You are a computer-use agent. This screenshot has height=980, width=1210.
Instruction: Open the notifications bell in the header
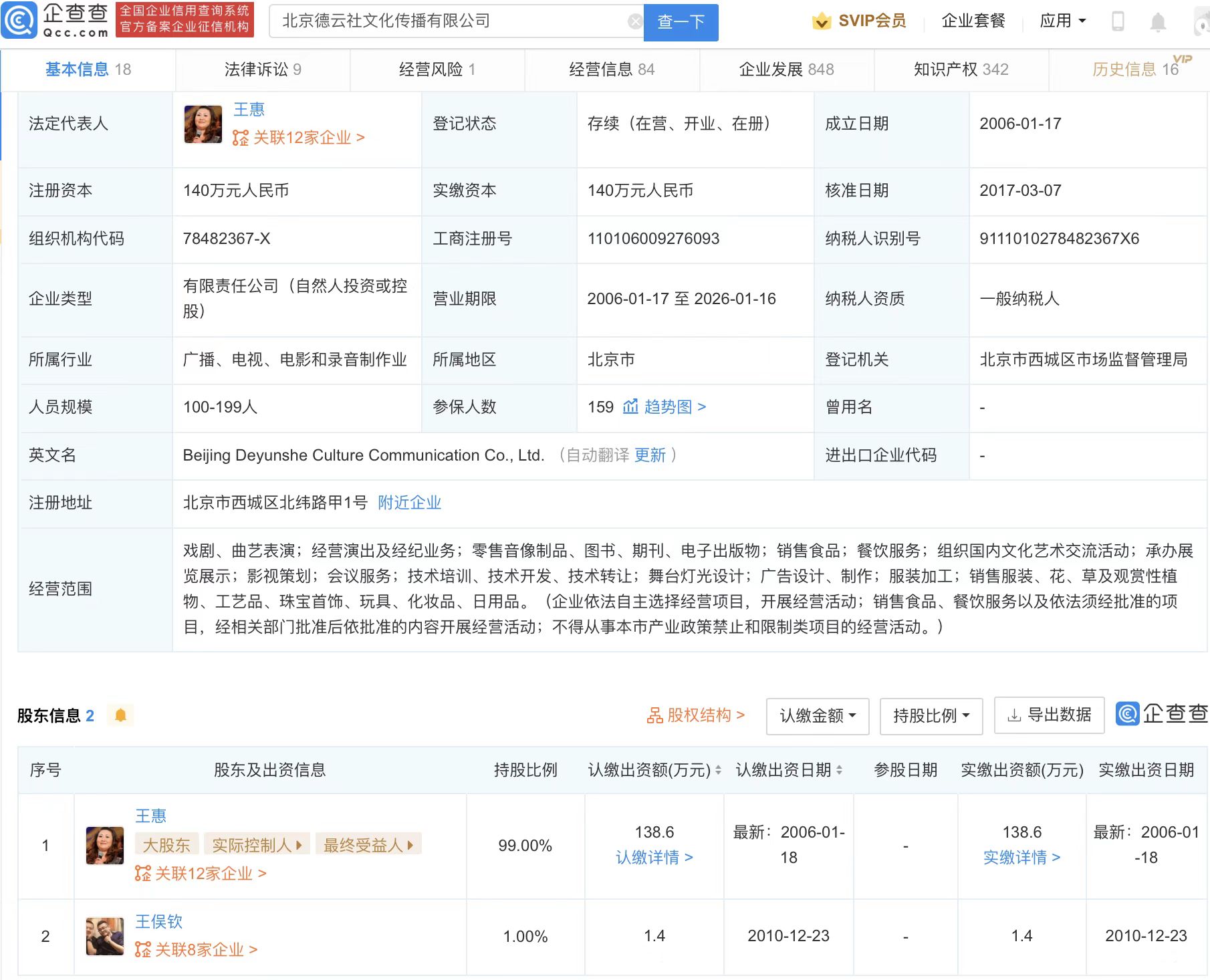pyautogui.click(x=1158, y=22)
